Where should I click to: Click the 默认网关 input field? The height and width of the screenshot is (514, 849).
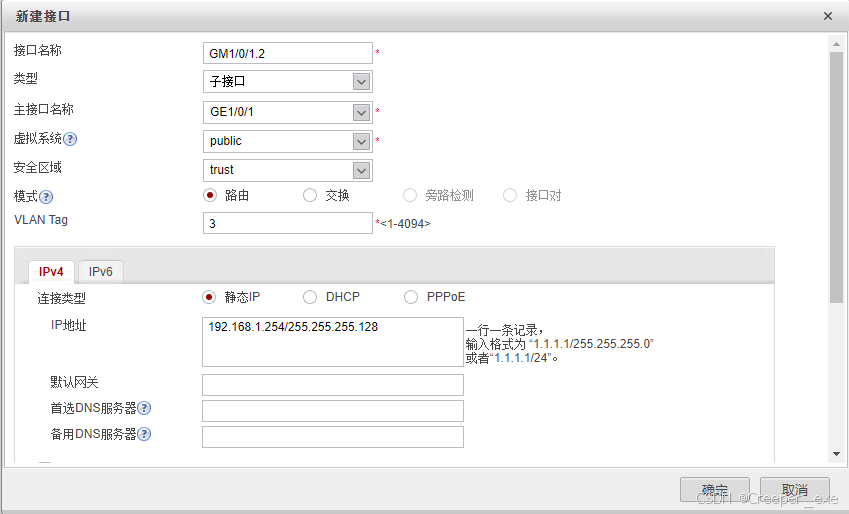tap(332, 385)
